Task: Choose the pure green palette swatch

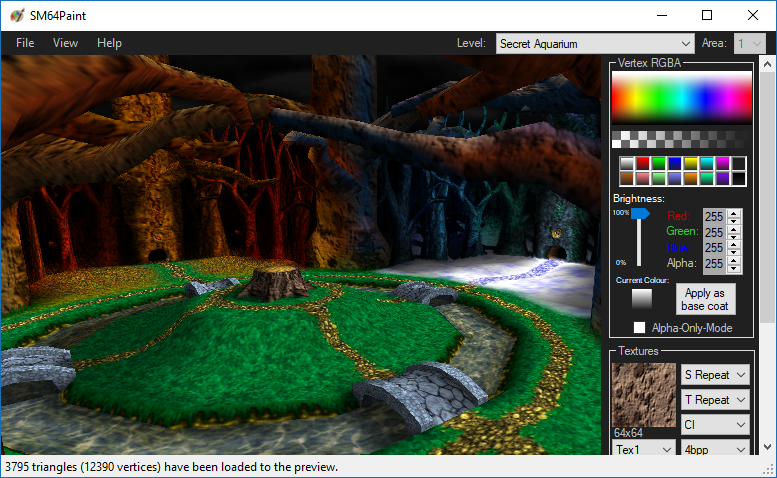Action: 659,163
